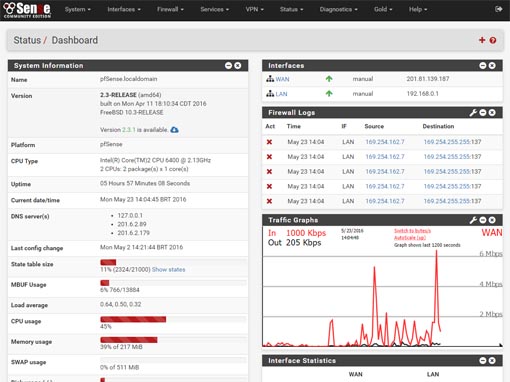Click the State table size progress bar

pos(173,262)
